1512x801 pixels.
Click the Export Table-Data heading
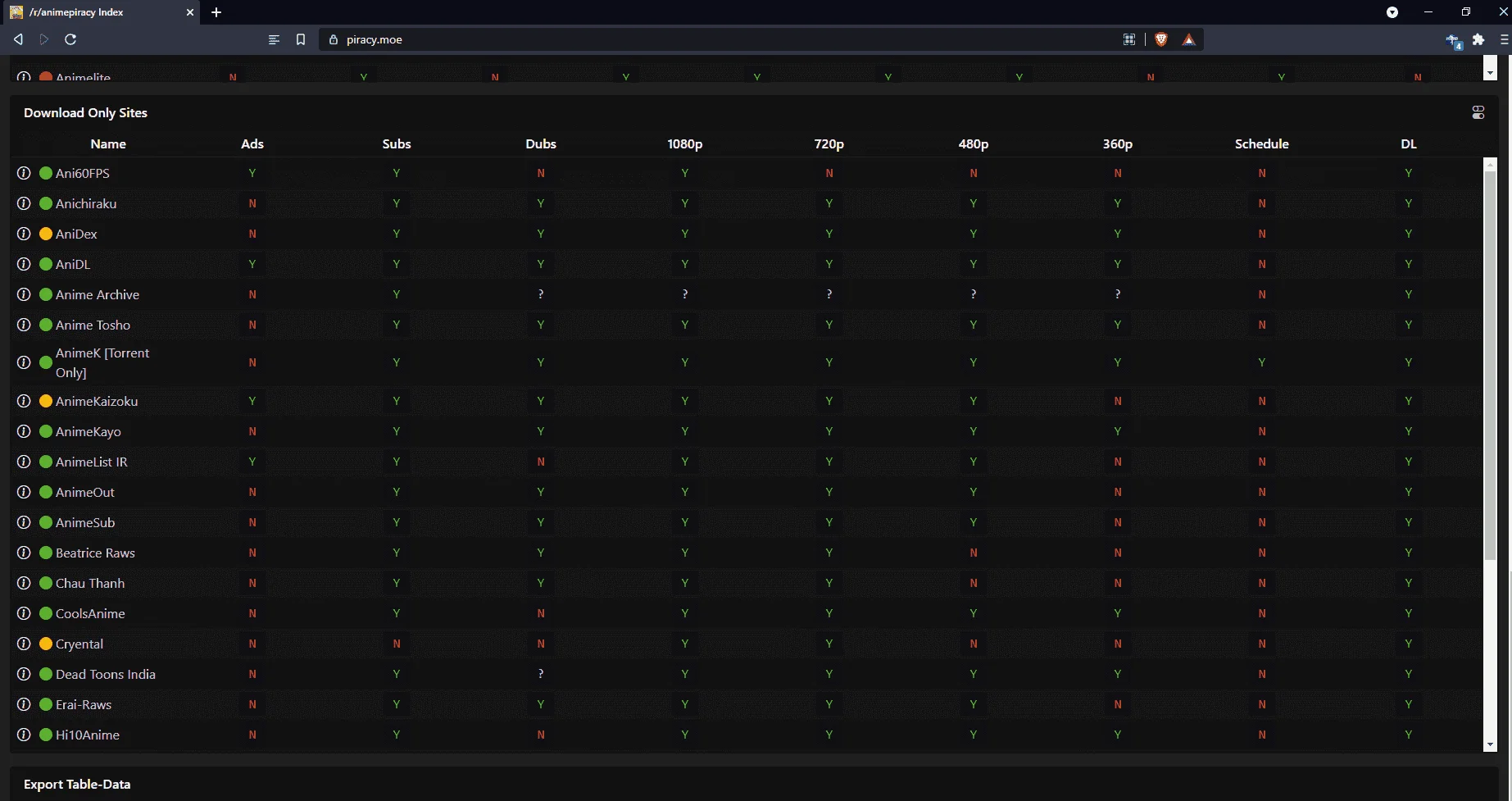pyautogui.click(x=77, y=785)
